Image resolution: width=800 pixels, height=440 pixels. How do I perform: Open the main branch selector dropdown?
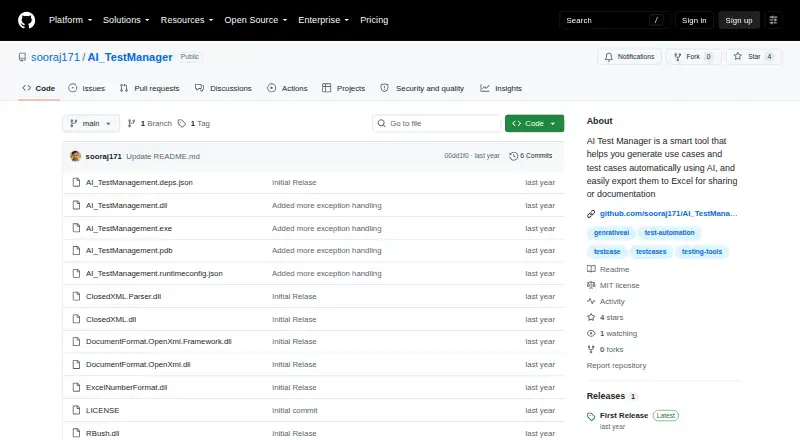pyautogui.click(x=91, y=124)
